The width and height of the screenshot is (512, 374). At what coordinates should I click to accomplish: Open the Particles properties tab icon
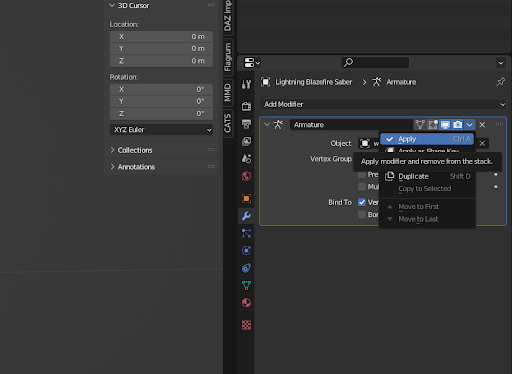[x=246, y=233]
